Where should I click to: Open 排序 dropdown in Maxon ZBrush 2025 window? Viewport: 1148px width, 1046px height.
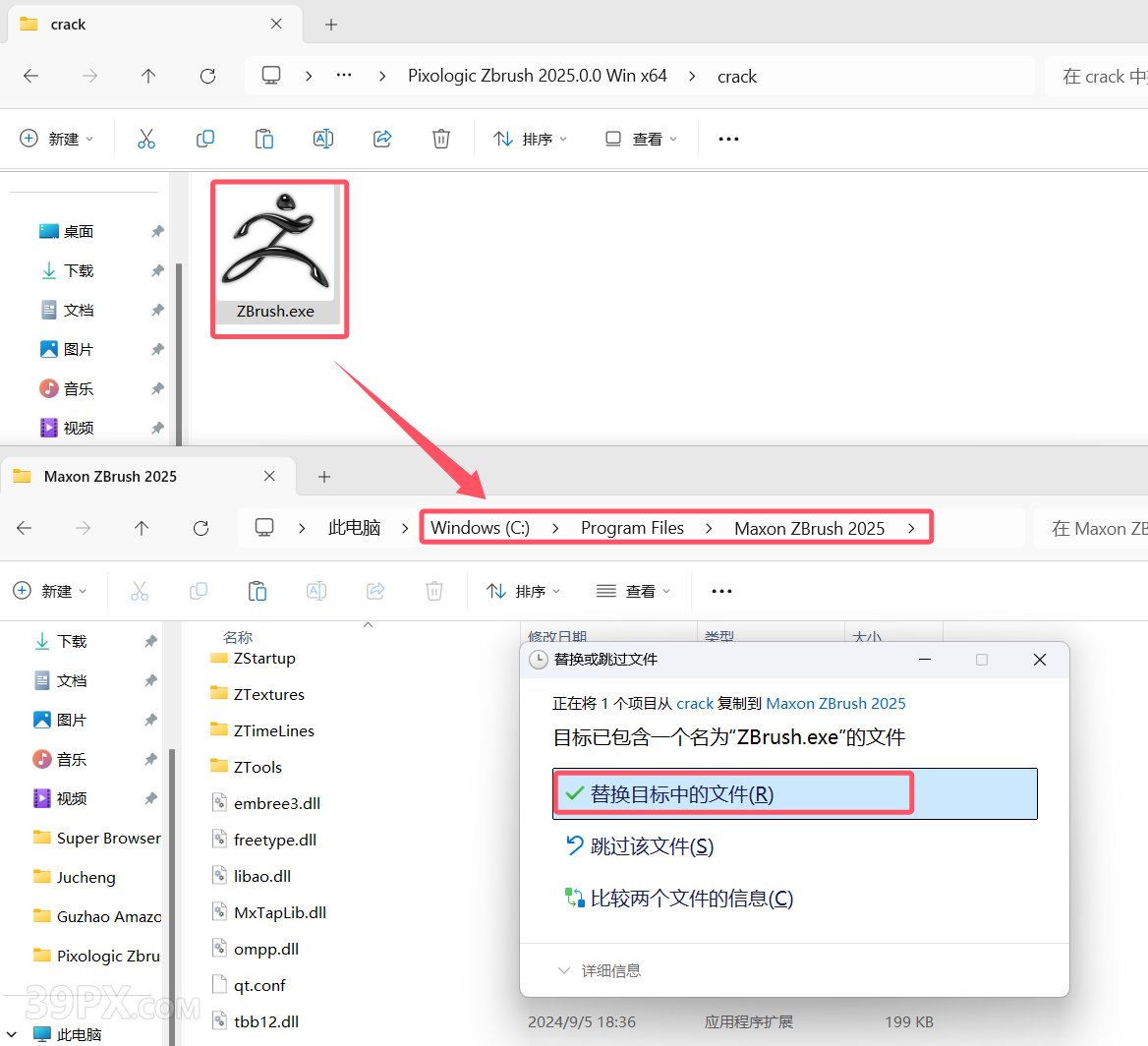pos(524,591)
